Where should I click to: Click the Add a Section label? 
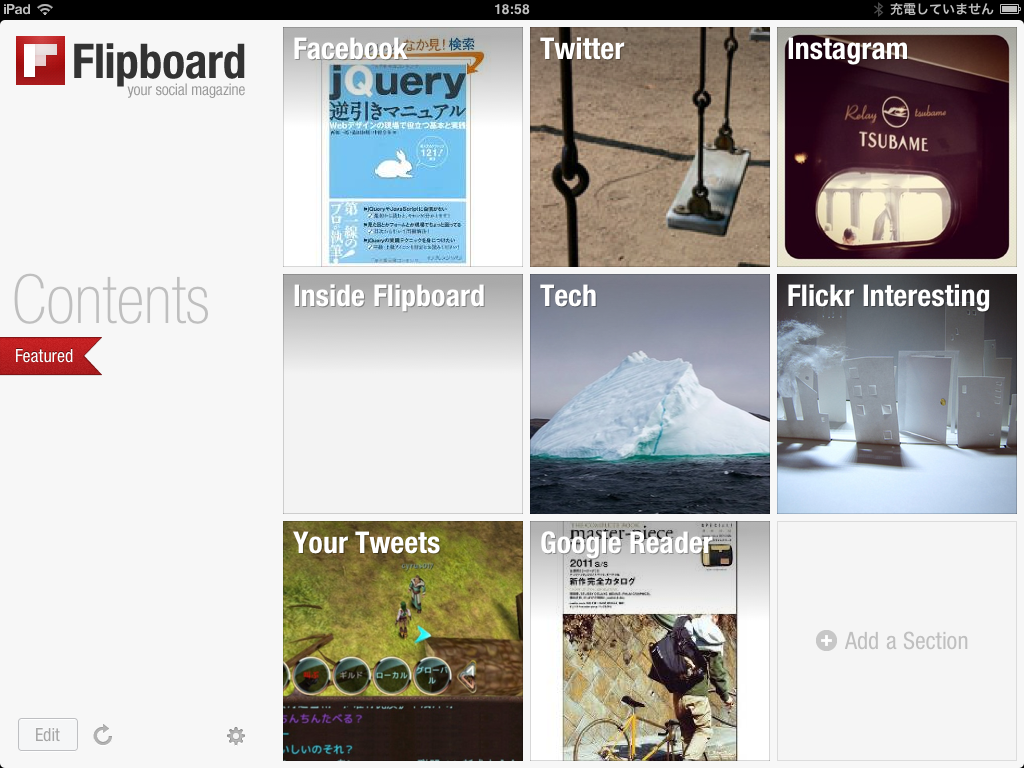click(906, 641)
